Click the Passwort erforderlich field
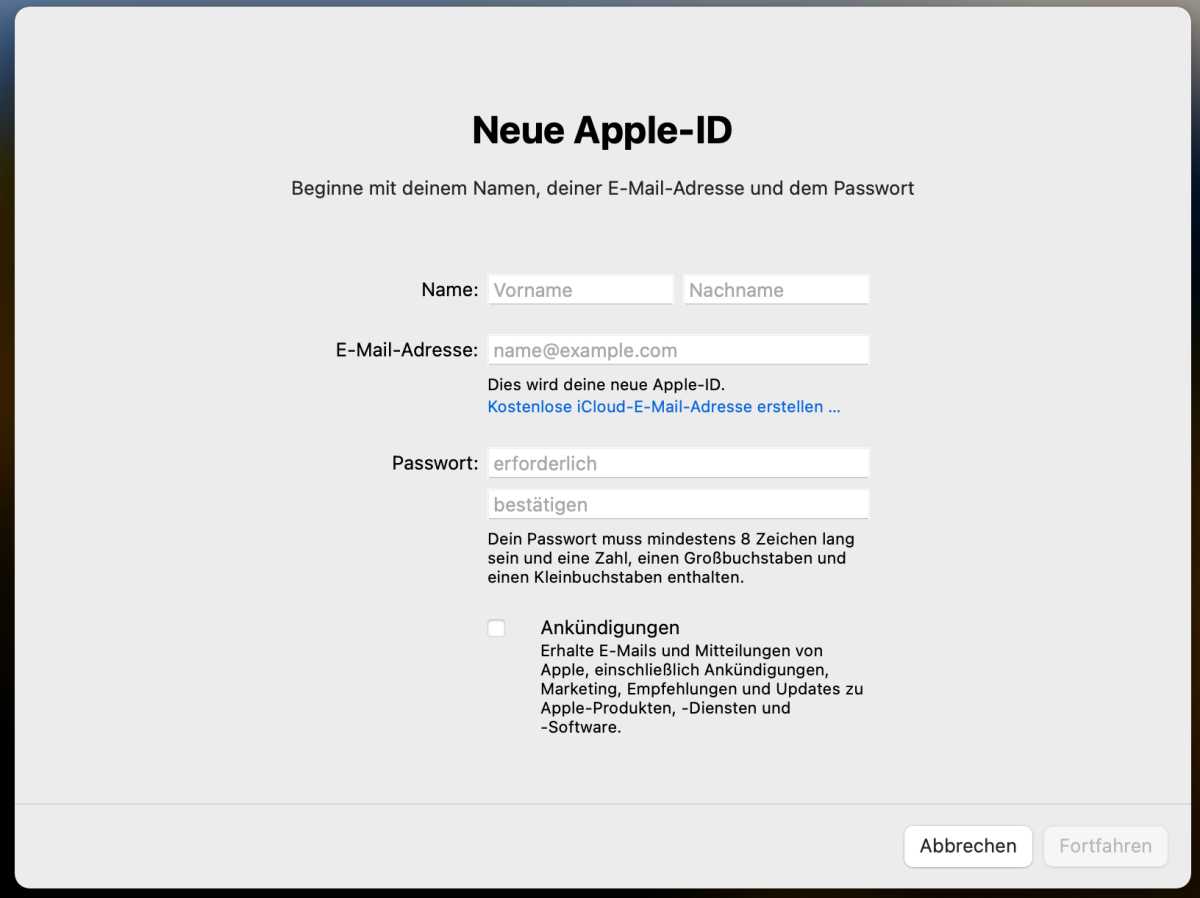The image size is (1200, 898). pos(678,463)
